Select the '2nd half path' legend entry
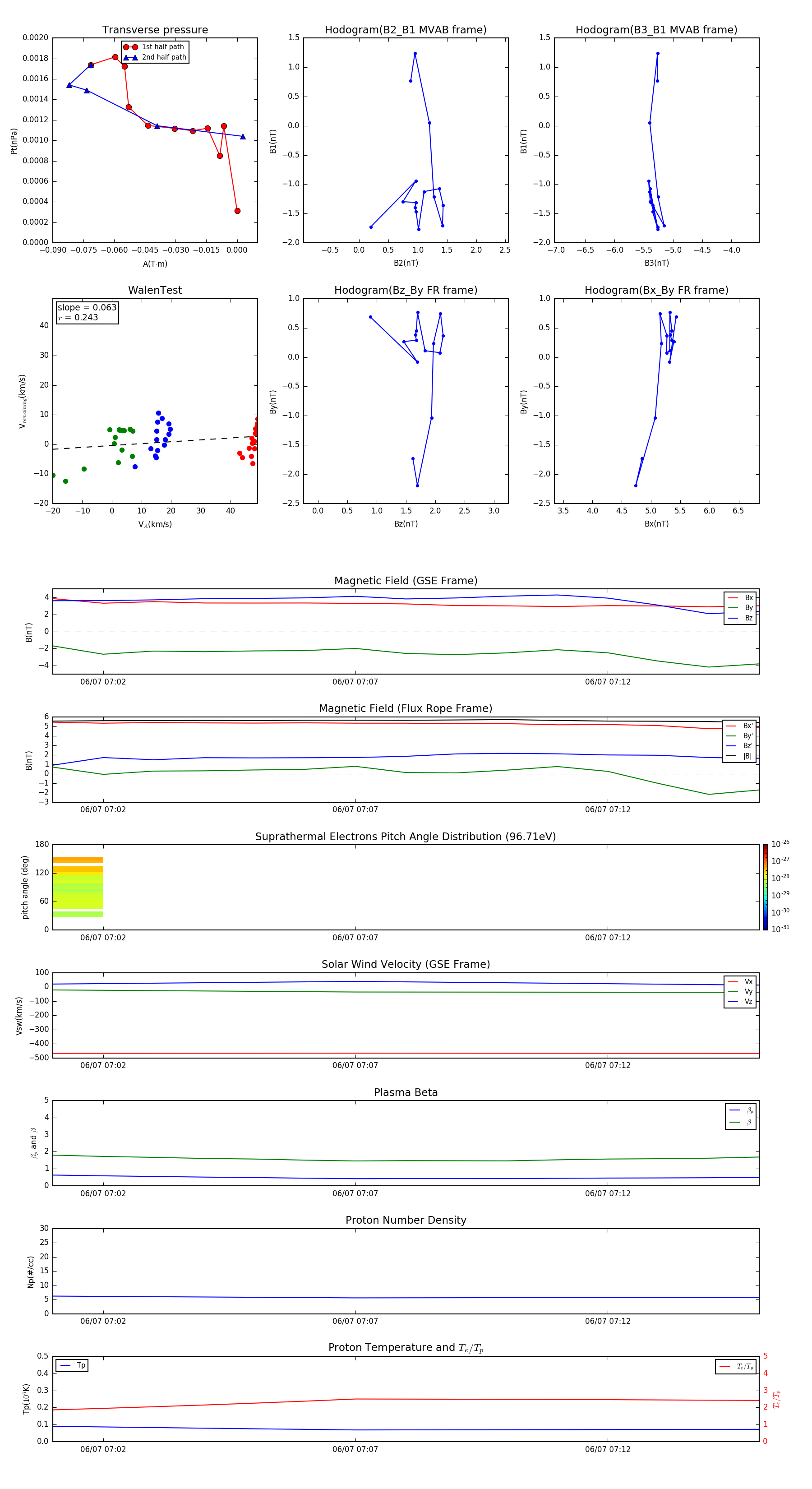This screenshot has width=812, height=1489. point(154,57)
